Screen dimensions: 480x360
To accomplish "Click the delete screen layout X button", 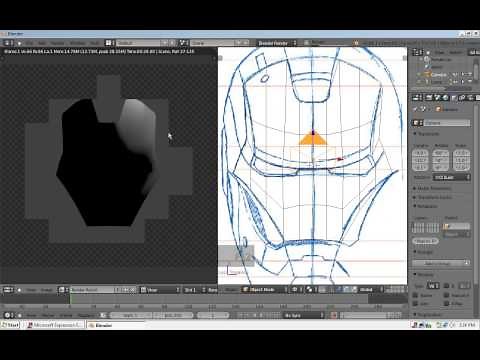I will coord(173,43).
